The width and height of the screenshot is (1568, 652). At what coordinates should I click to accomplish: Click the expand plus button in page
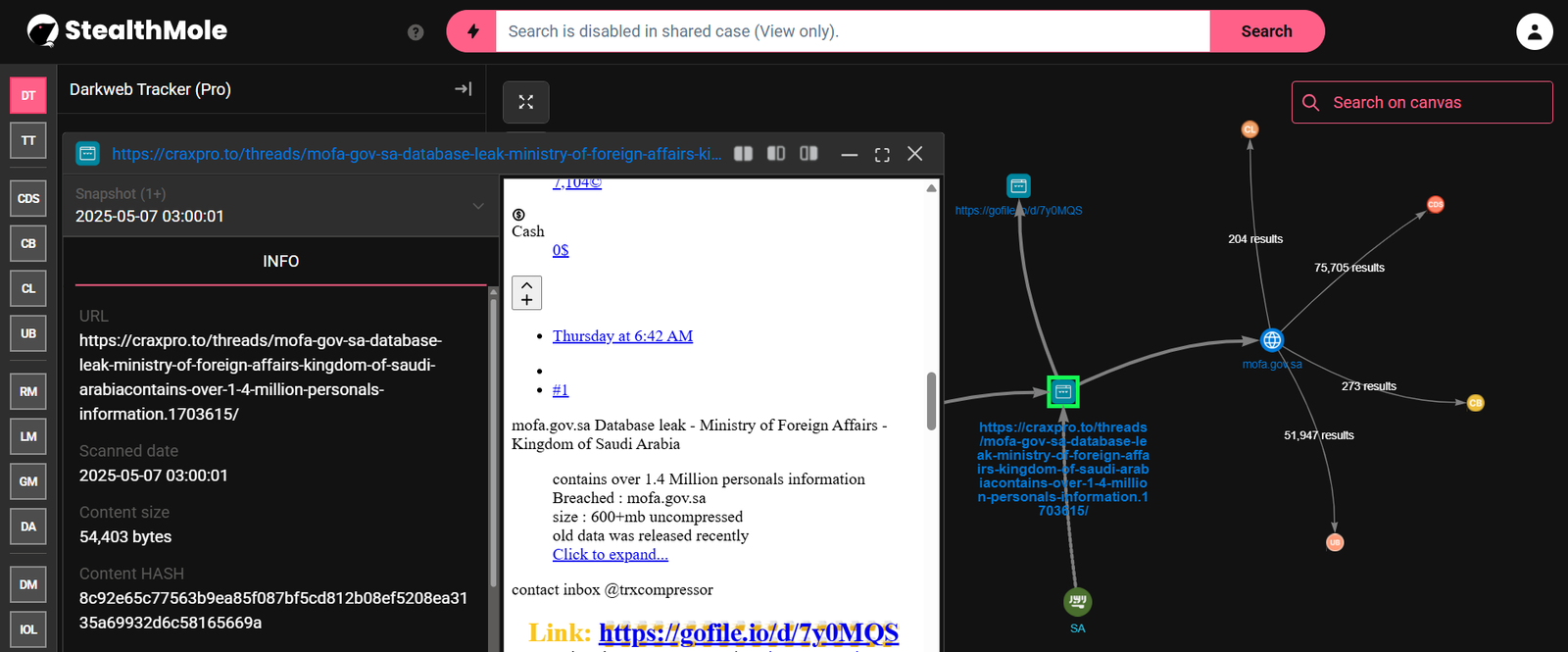pyautogui.click(x=527, y=293)
